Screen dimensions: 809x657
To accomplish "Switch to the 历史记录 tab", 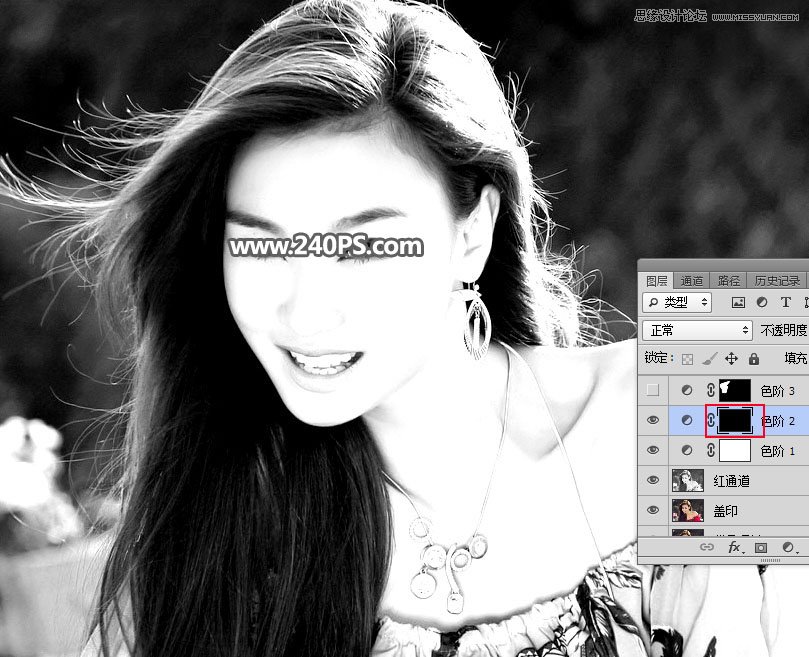I will [x=776, y=281].
